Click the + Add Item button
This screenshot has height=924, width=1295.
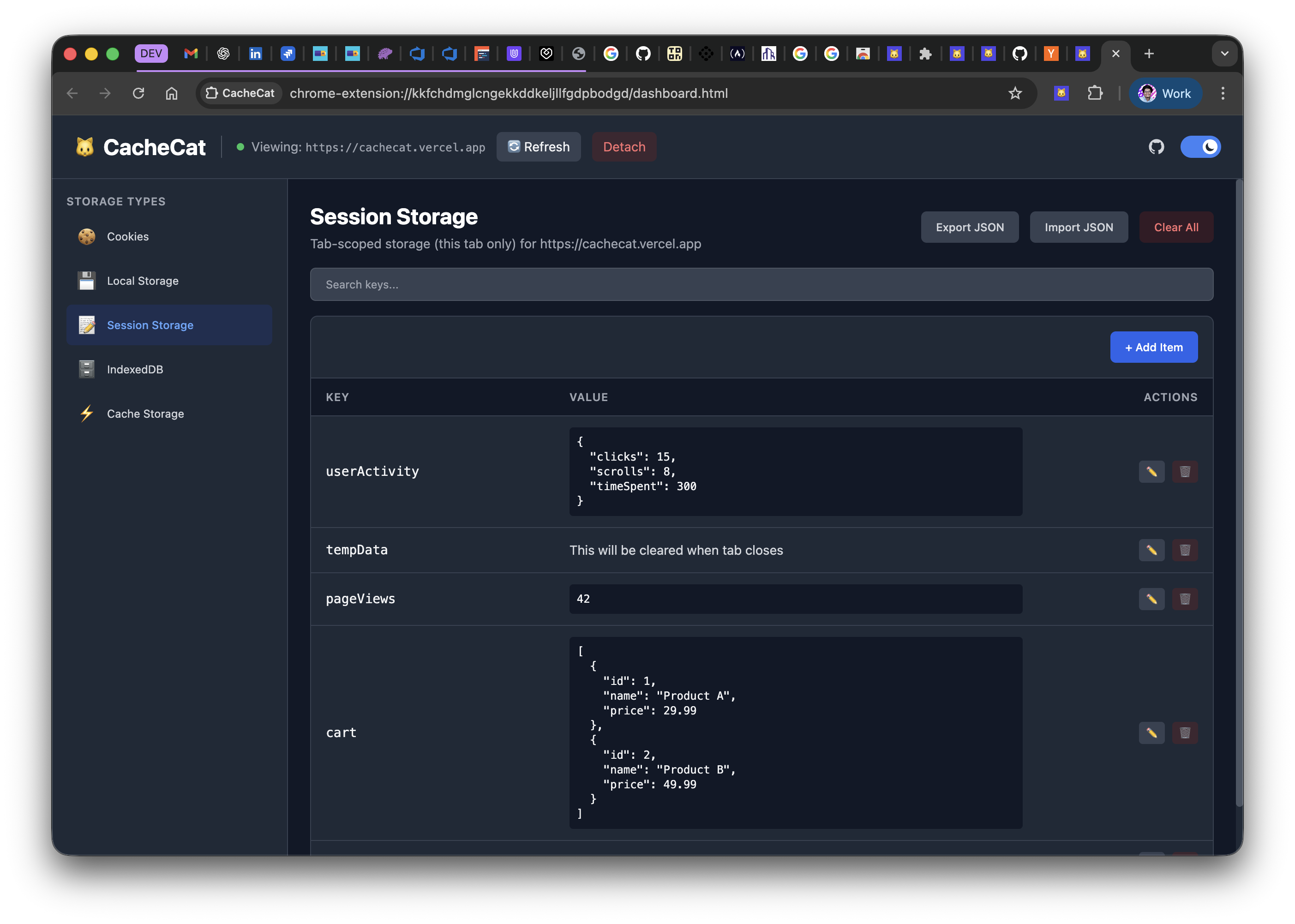click(x=1154, y=347)
